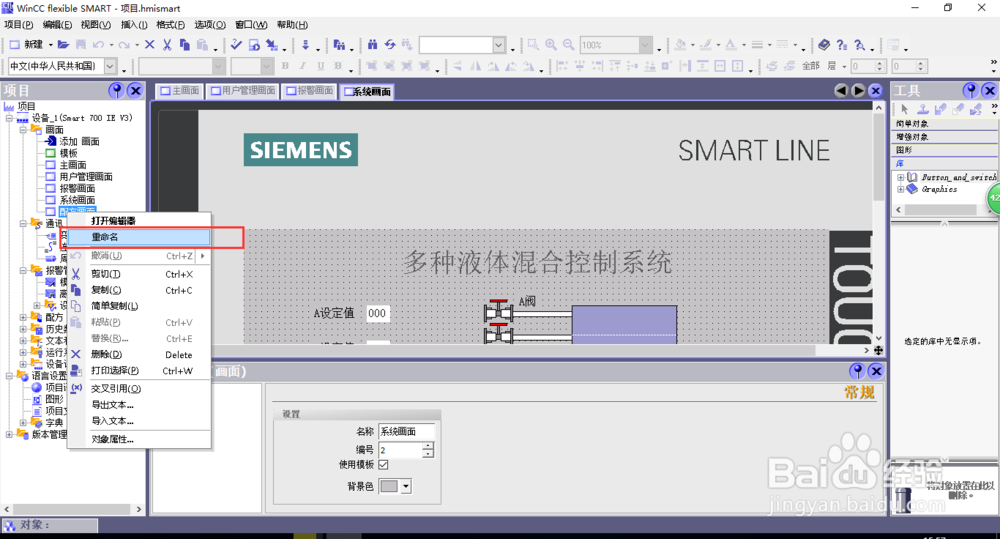Click the Zoom out magnifier icon
Screen dimensions: 1000x539
click(568, 45)
